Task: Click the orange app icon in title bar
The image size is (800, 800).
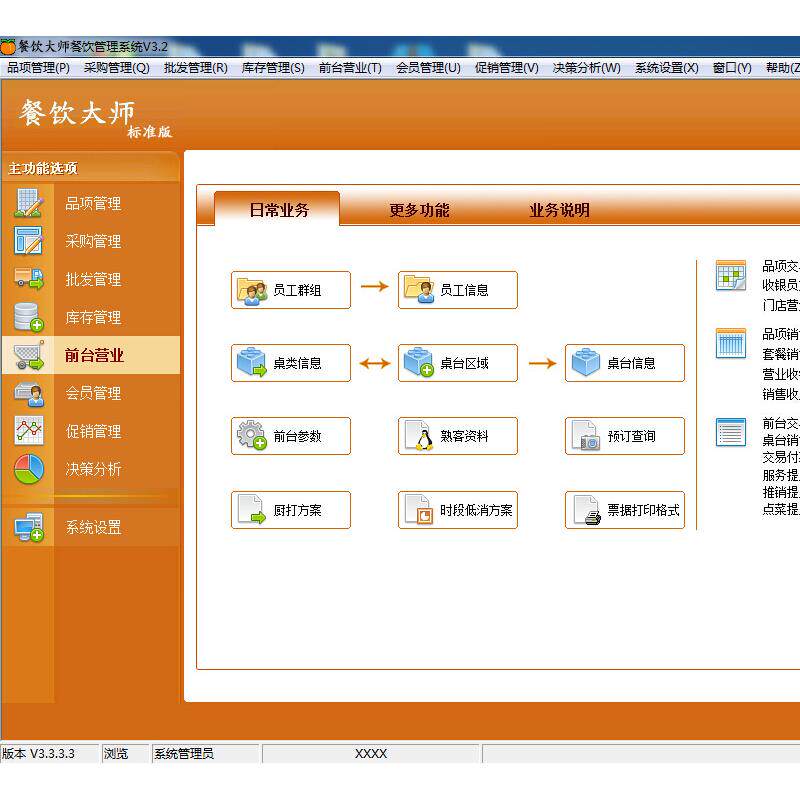Action: 8,47
